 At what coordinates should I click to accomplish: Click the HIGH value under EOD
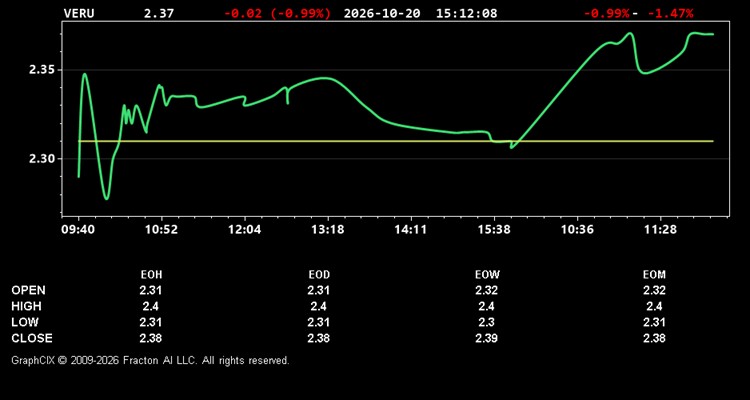point(319,306)
